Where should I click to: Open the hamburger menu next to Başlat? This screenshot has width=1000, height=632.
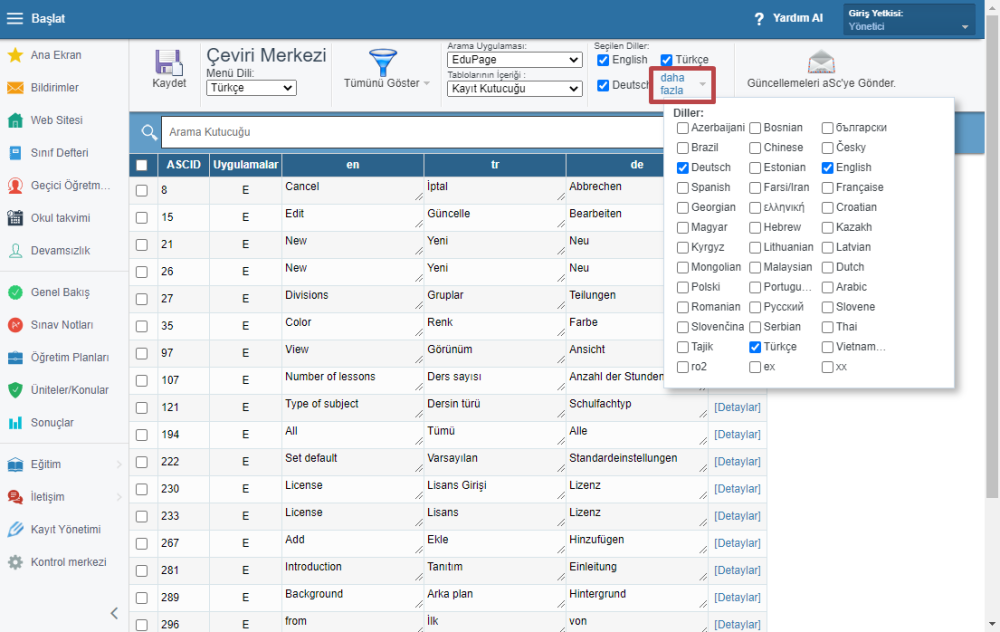[x=15, y=18]
